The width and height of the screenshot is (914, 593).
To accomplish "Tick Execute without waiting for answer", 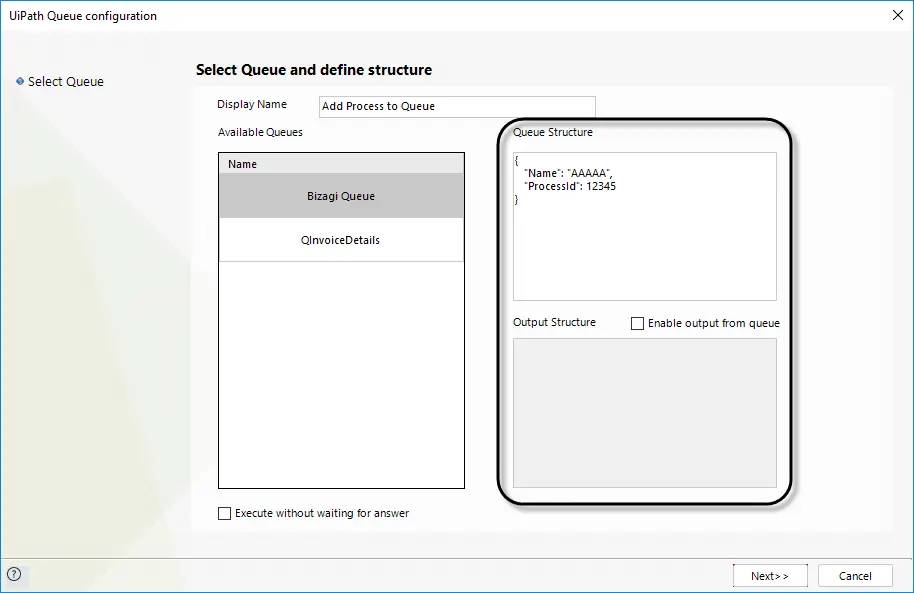I will 224,513.
